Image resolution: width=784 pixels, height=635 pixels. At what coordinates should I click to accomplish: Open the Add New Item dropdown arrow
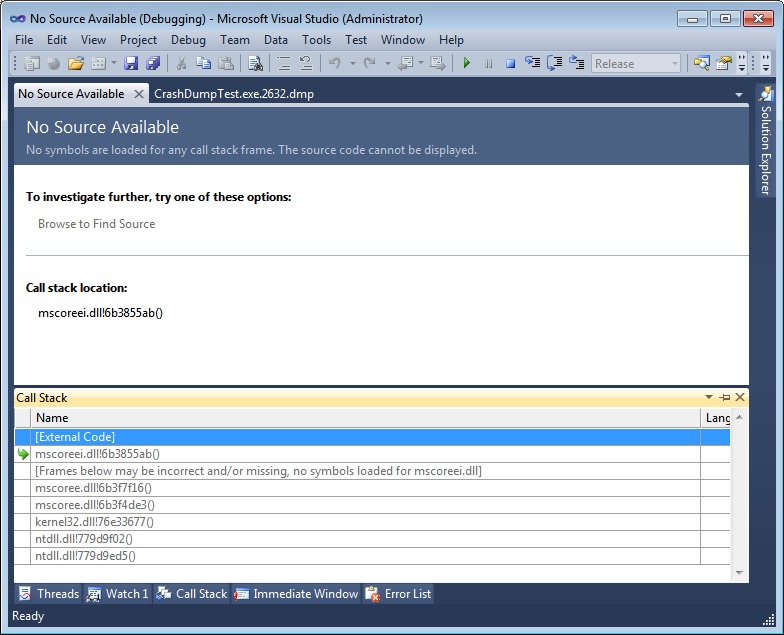114,64
